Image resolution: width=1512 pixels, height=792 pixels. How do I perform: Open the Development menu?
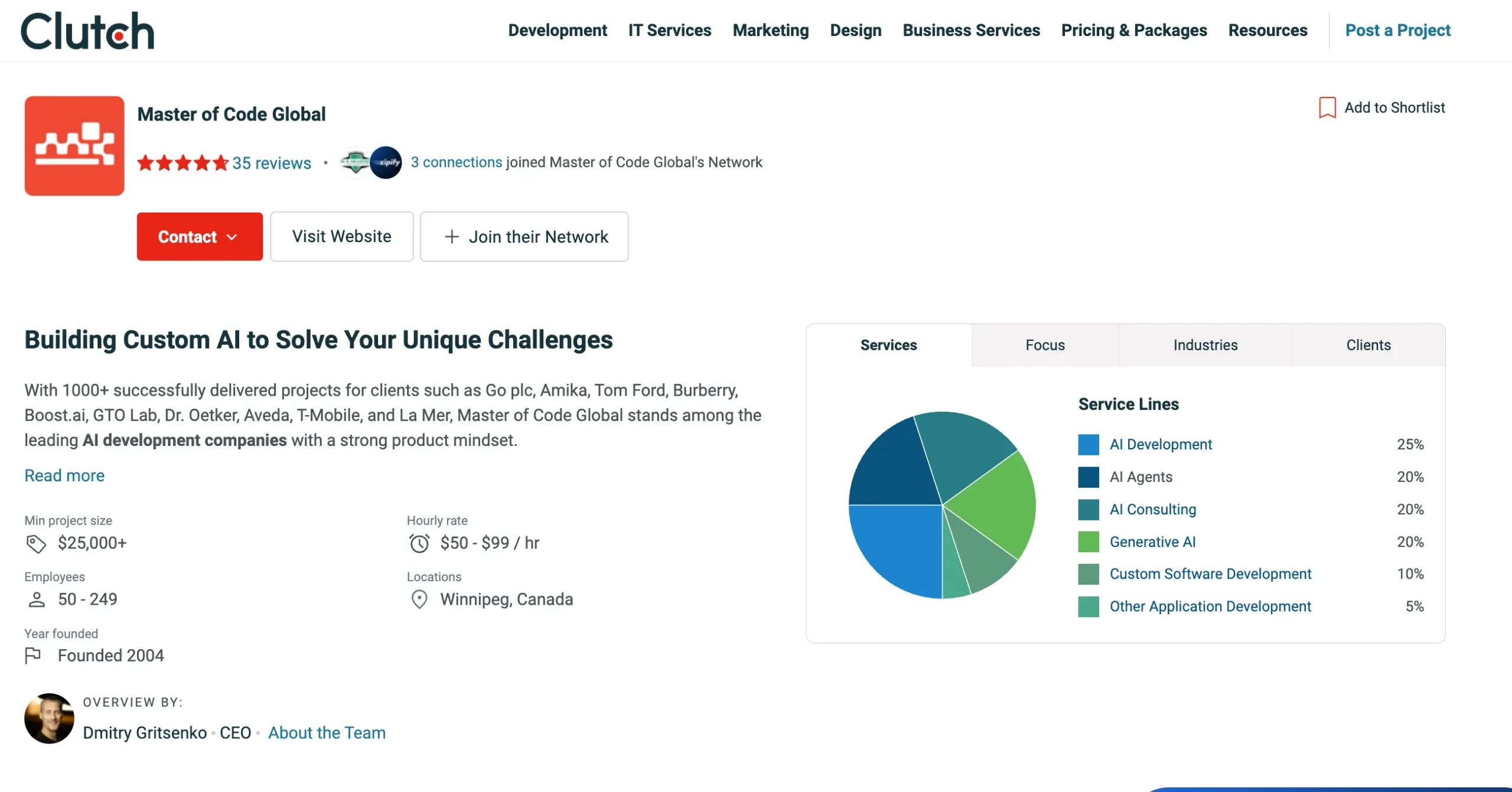[x=558, y=30]
